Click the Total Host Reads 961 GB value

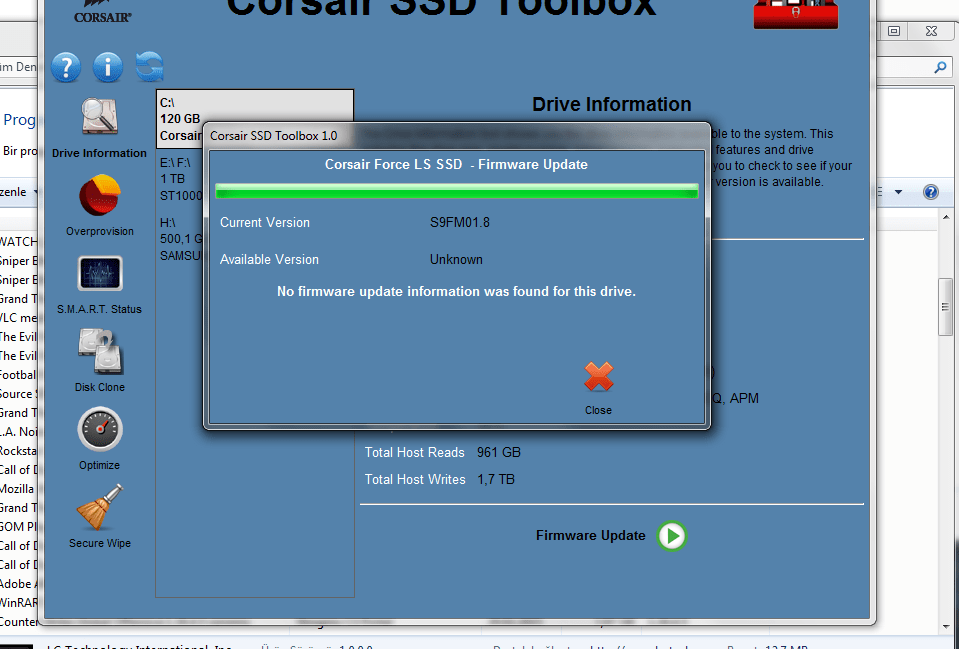[x=499, y=453]
